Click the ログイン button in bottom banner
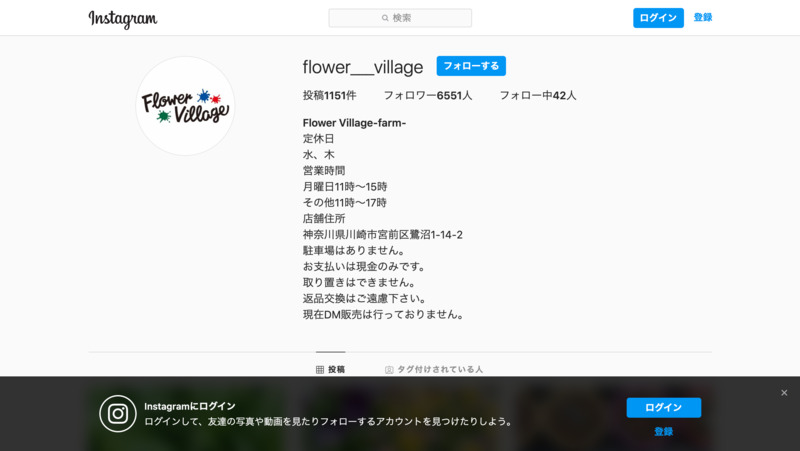 tap(663, 408)
